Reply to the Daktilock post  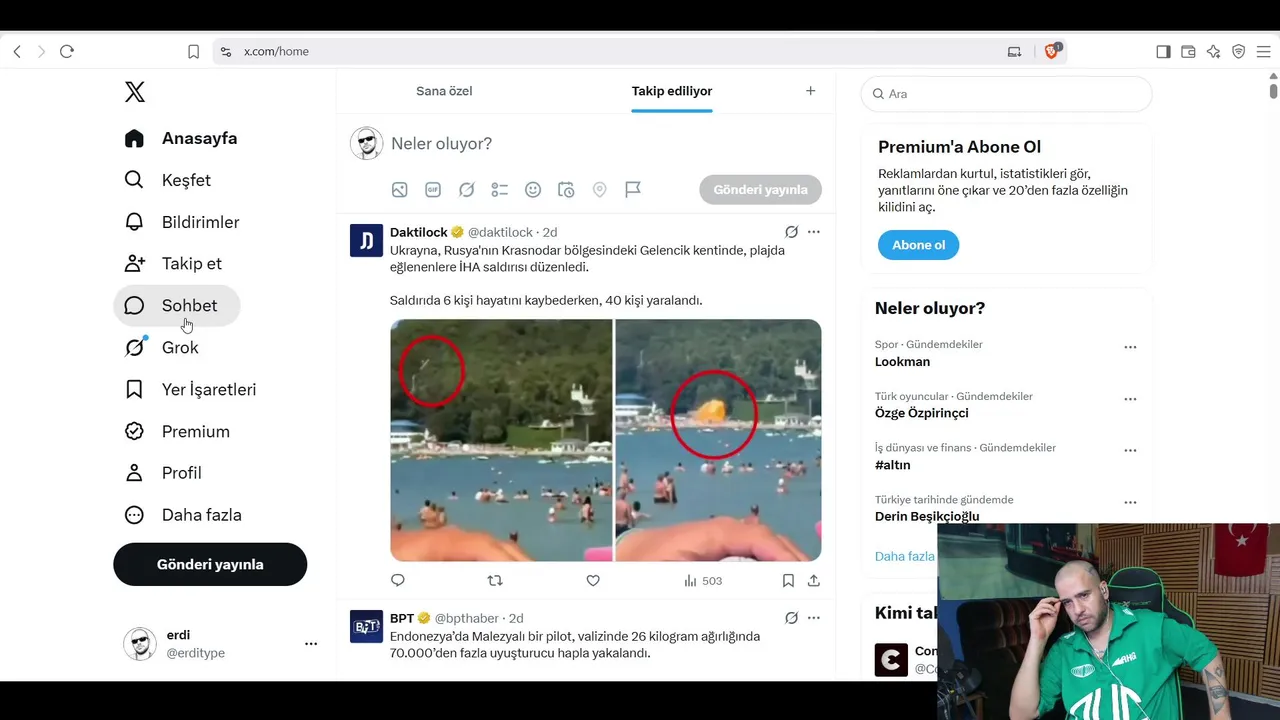[x=398, y=580]
